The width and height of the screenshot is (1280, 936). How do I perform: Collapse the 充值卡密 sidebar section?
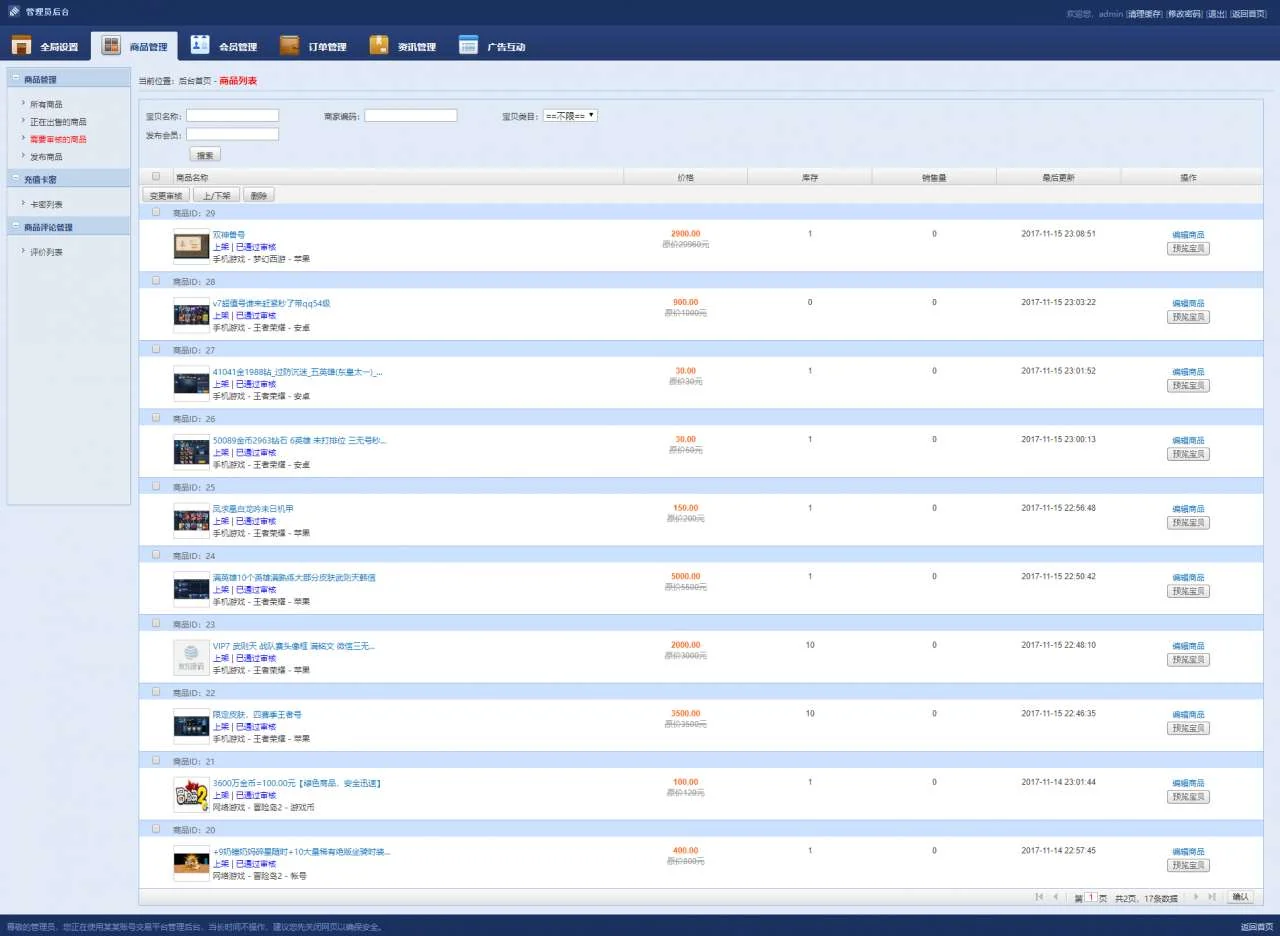pos(16,178)
